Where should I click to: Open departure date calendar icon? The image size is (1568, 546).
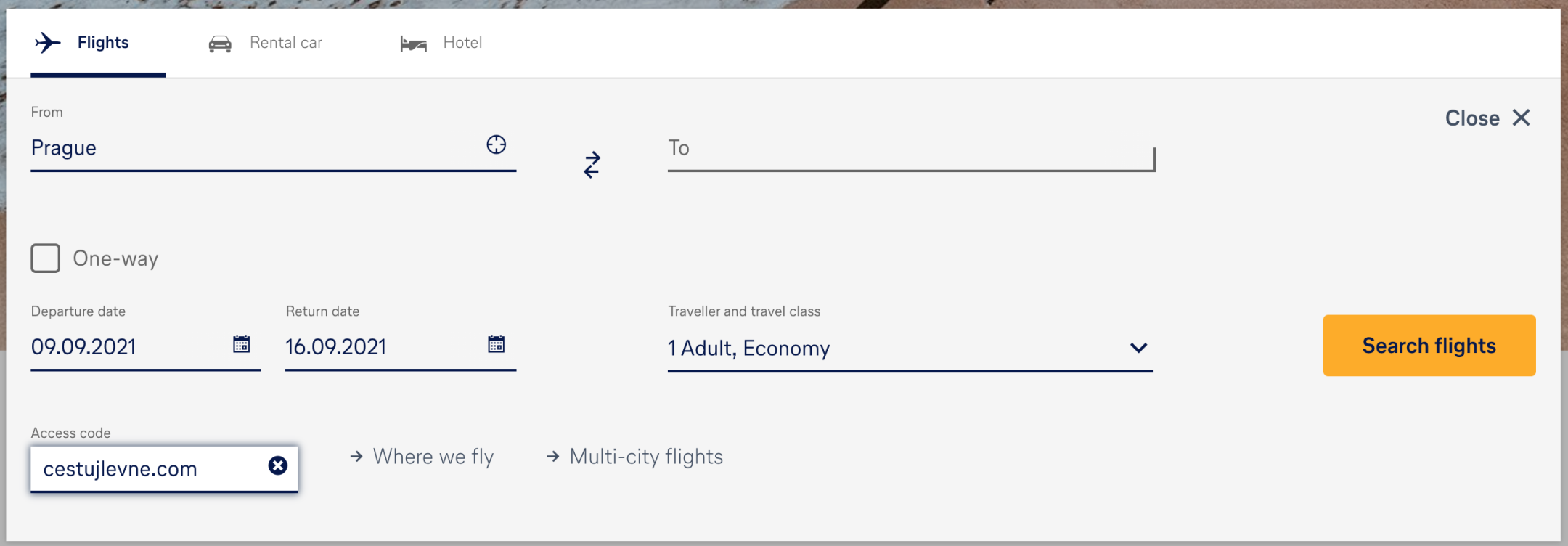pyautogui.click(x=242, y=345)
